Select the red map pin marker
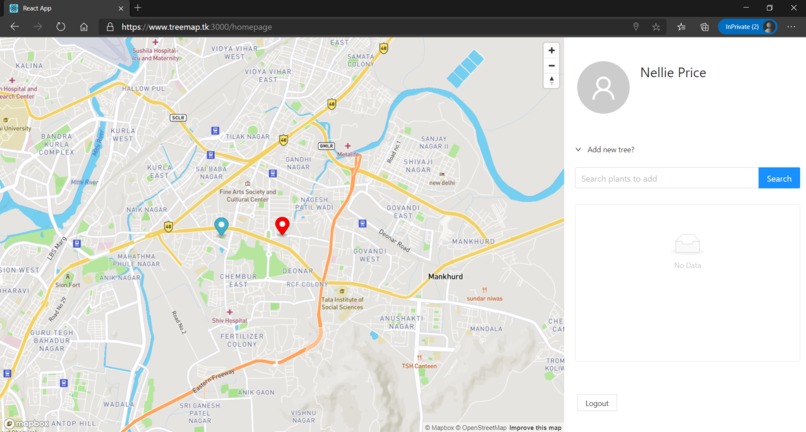This screenshot has height=432, width=806. pyautogui.click(x=282, y=226)
